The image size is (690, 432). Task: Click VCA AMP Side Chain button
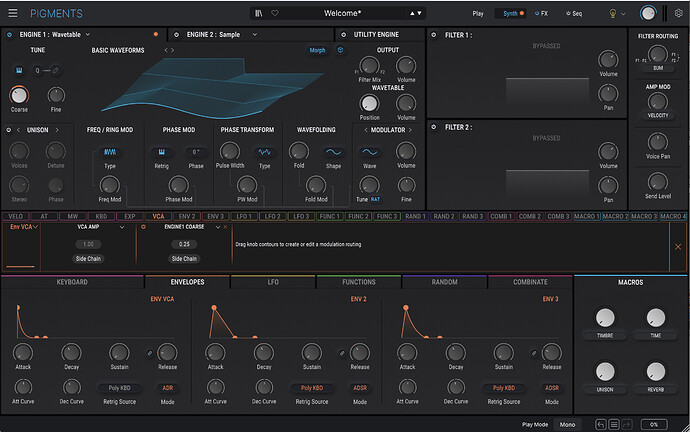pos(88,259)
